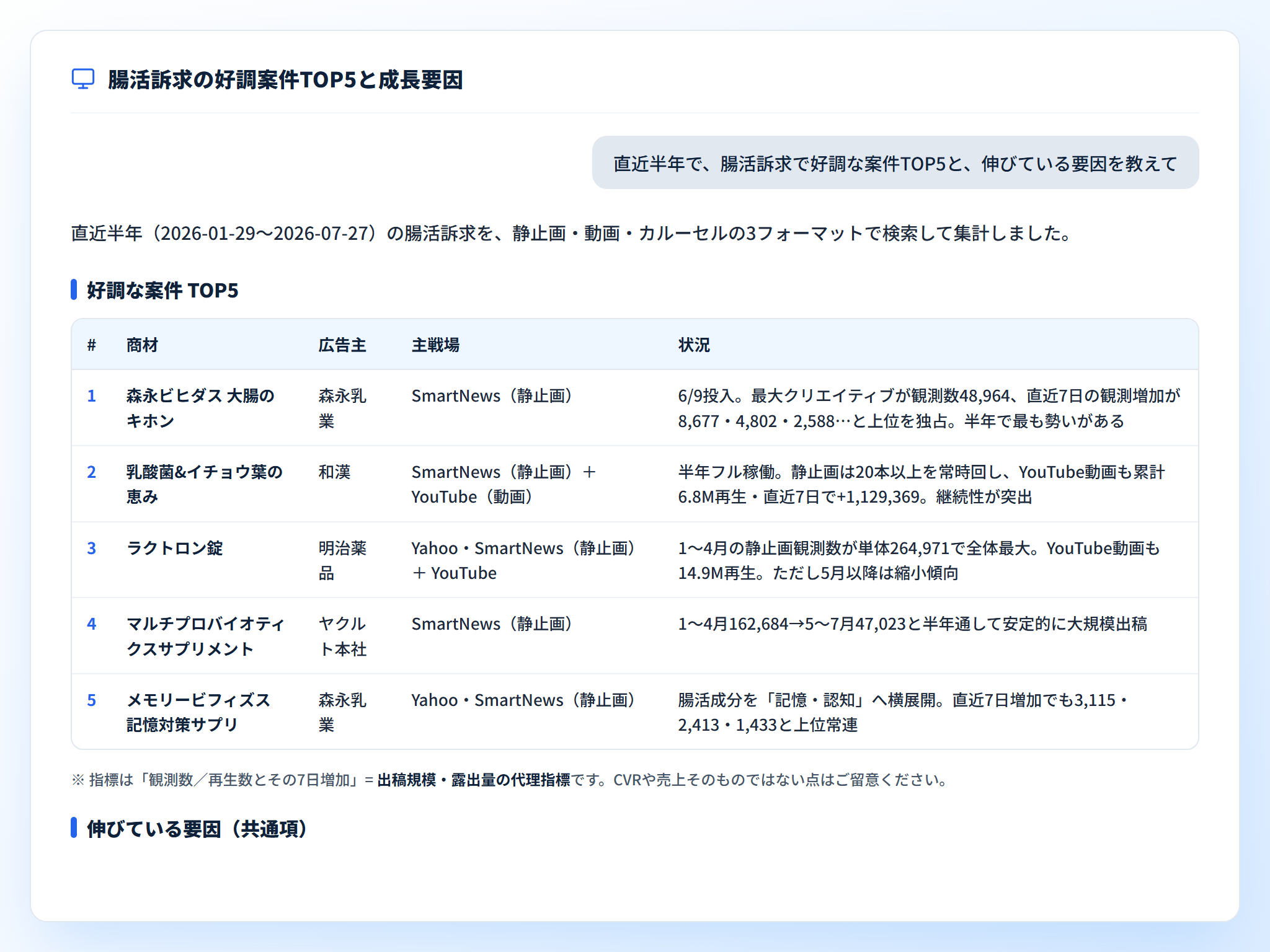Click SmartNews（静止画）＋YouTube（動画） cell
Screen dimensions: 1270x952
click(504, 484)
